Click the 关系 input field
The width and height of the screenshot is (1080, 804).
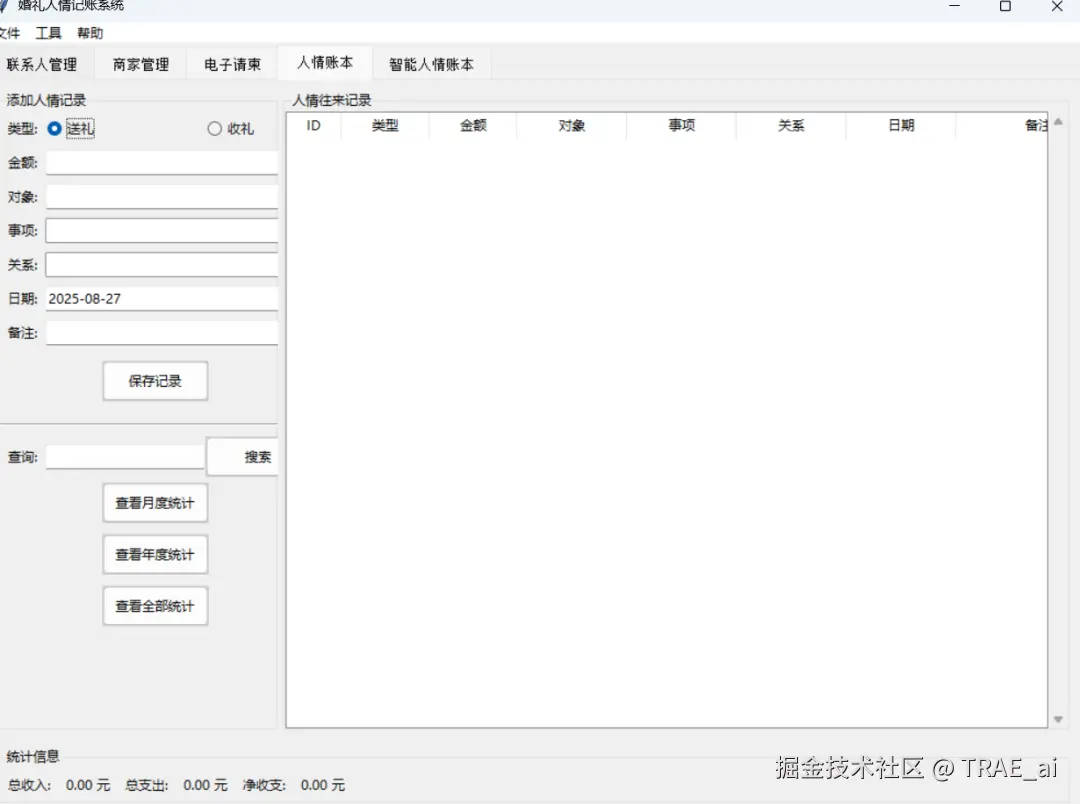tap(162, 265)
